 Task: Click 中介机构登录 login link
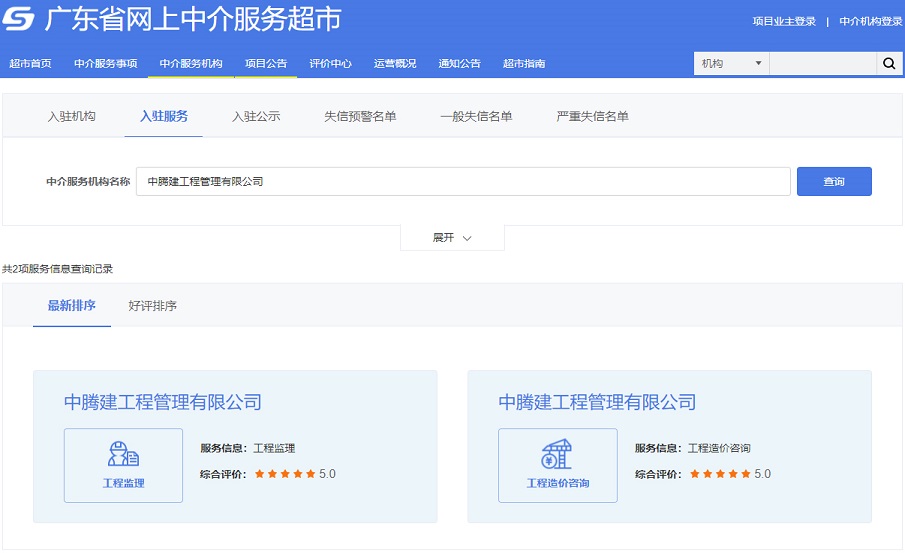[870, 21]
